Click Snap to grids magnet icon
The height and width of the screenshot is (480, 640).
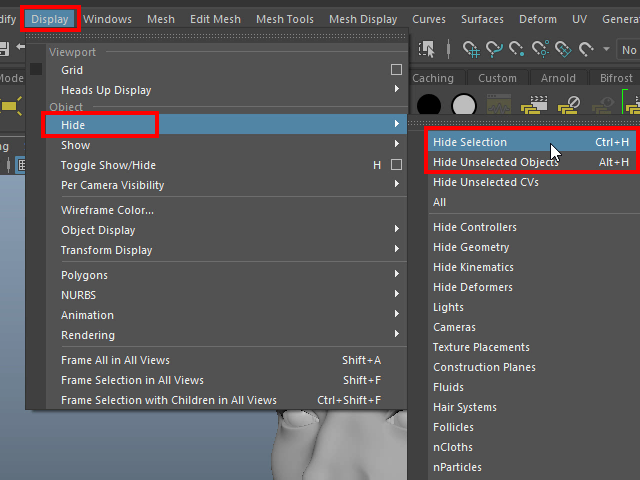[x=469, y=49]
